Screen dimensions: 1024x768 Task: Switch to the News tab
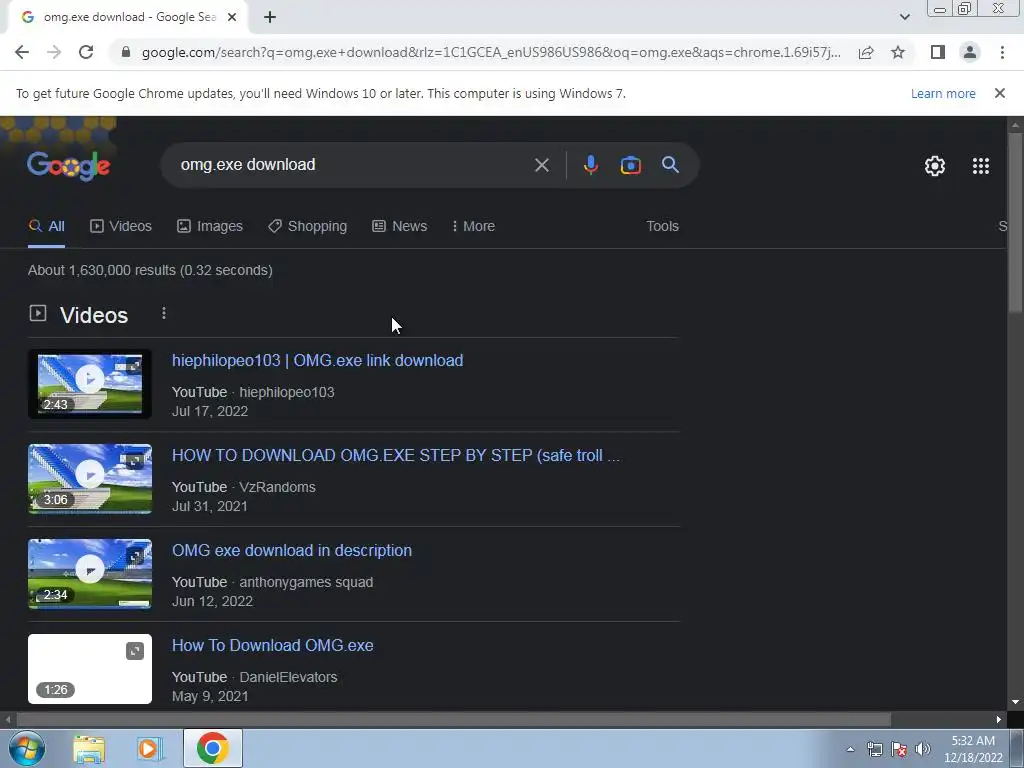tap(400, 227)
